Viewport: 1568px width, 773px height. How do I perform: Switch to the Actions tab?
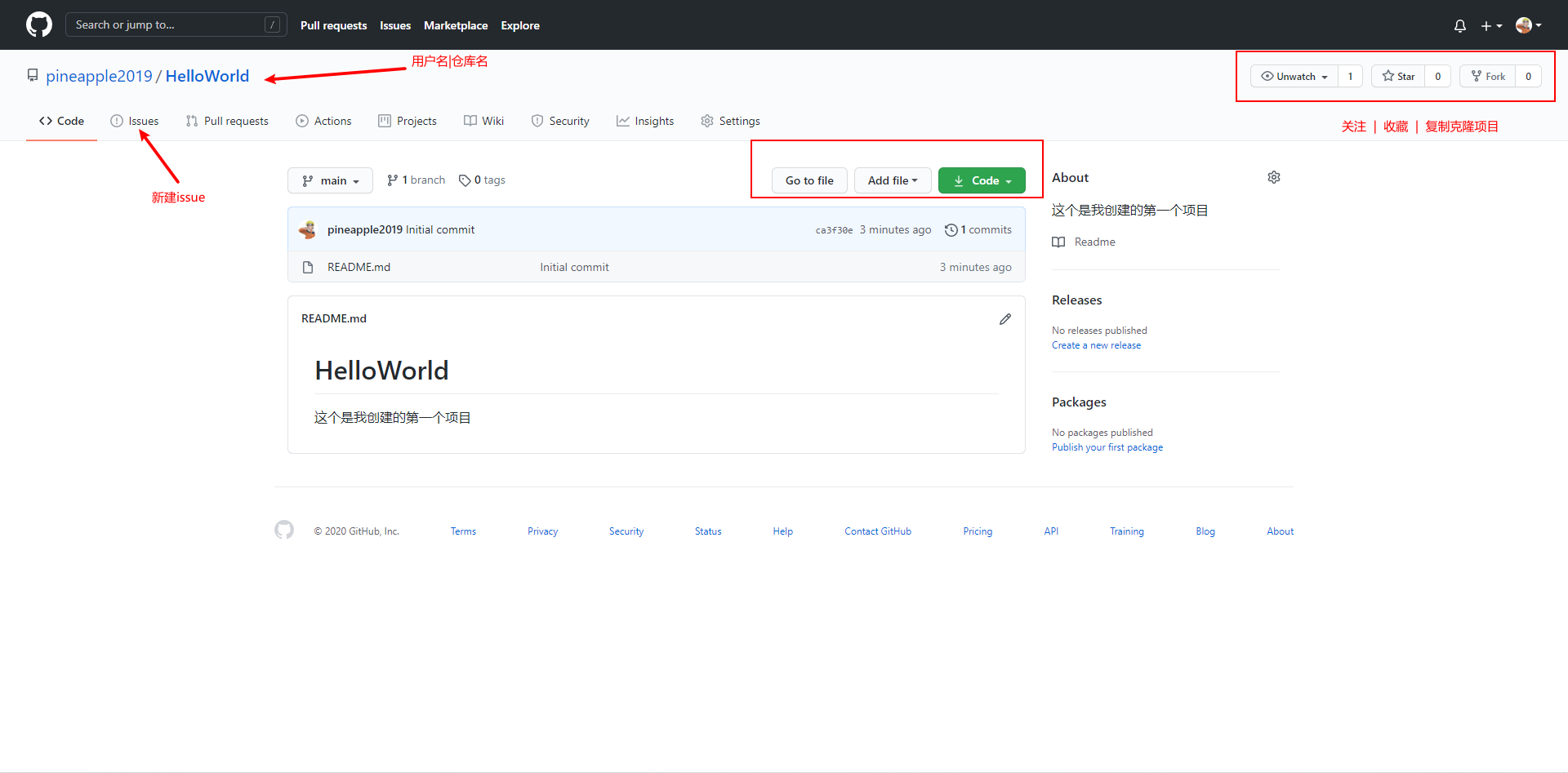(x=323, y=121)
